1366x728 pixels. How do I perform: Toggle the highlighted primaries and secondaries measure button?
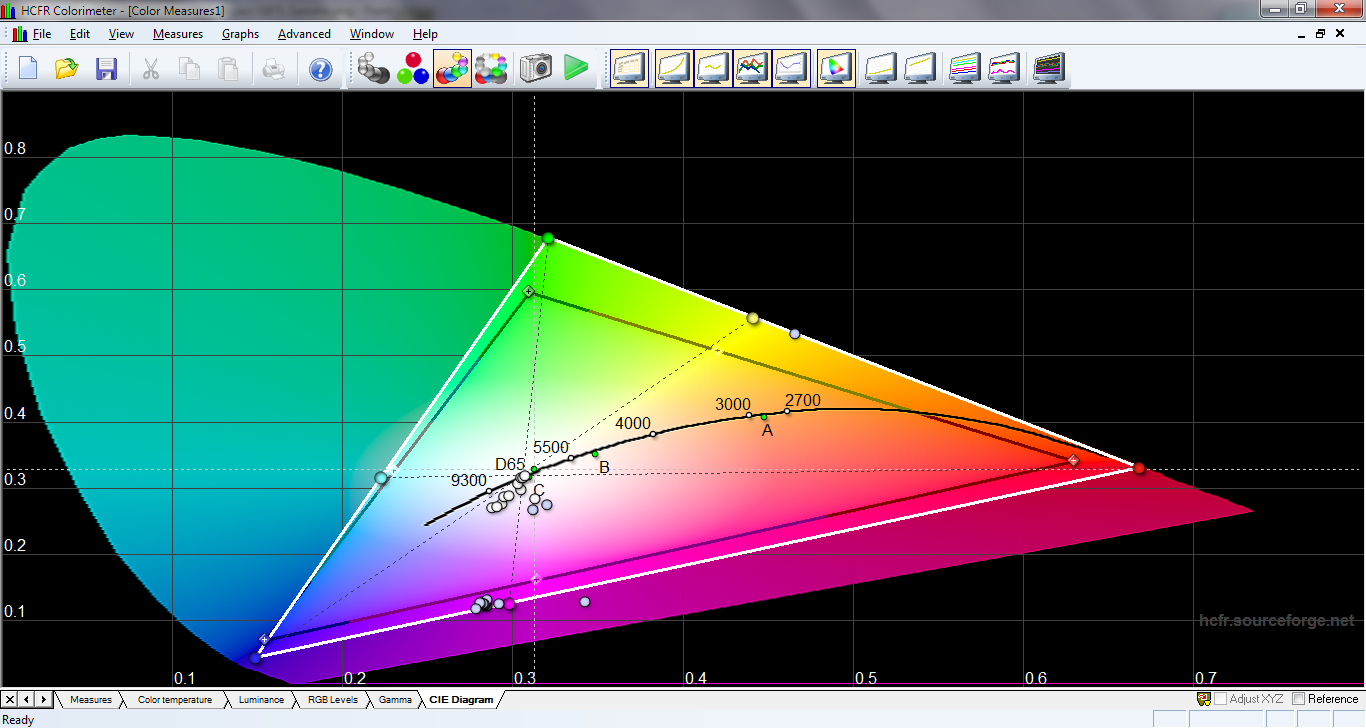[452, 69]
